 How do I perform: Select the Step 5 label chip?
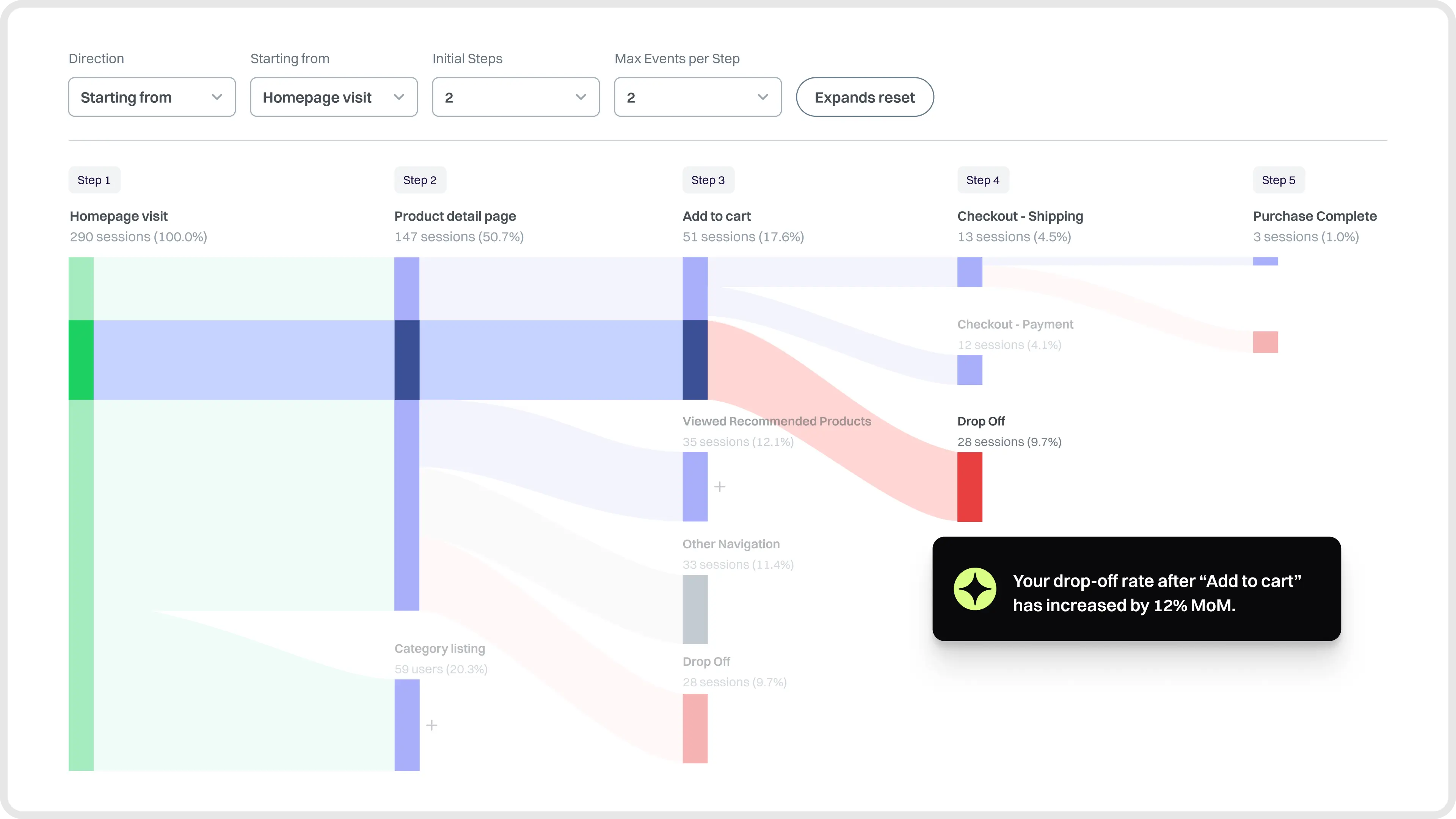pos(1279,180)
